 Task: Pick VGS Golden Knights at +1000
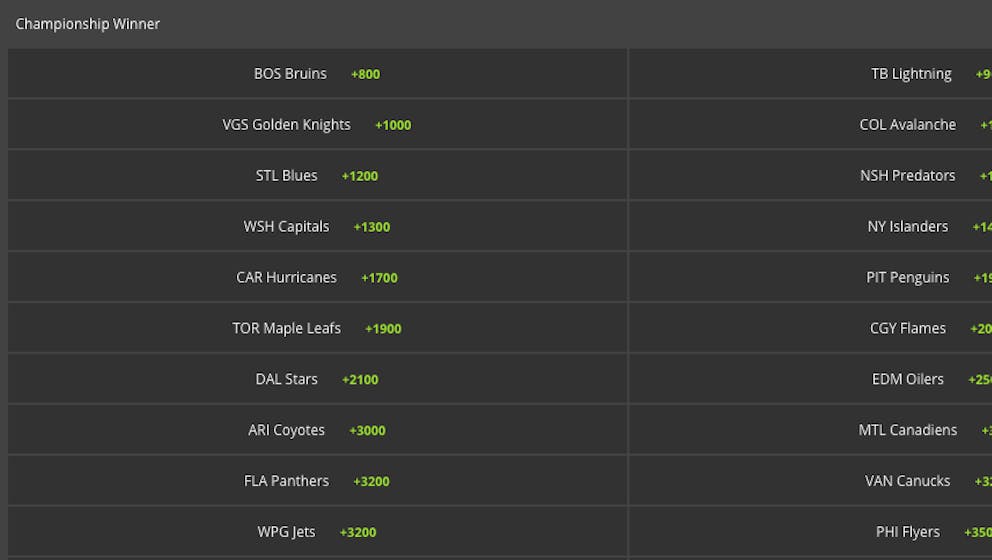click(317, 125)
